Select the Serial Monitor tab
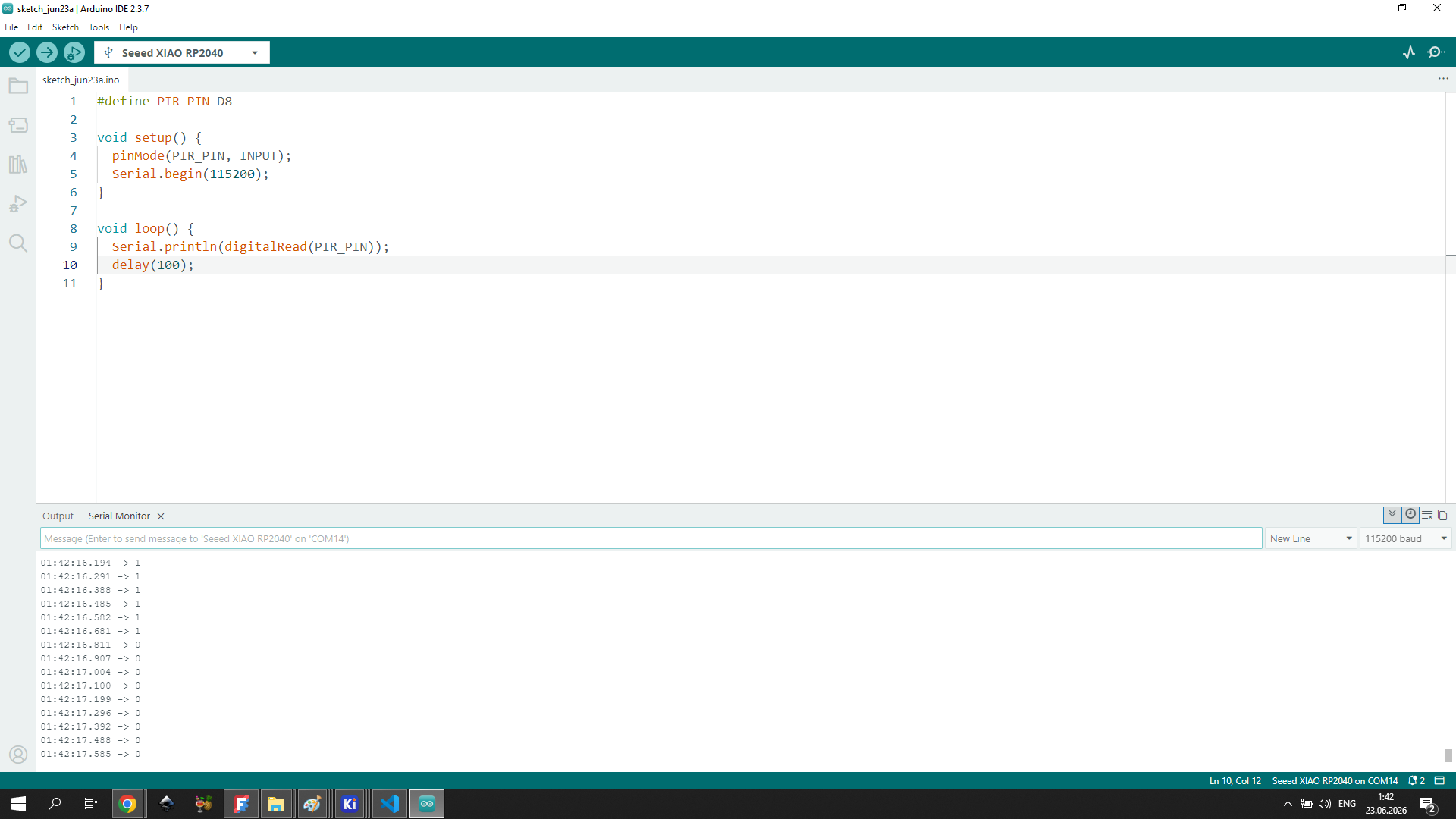This screenshot has height=819, width=1456. pyautogui.click(x=119, y=516)
